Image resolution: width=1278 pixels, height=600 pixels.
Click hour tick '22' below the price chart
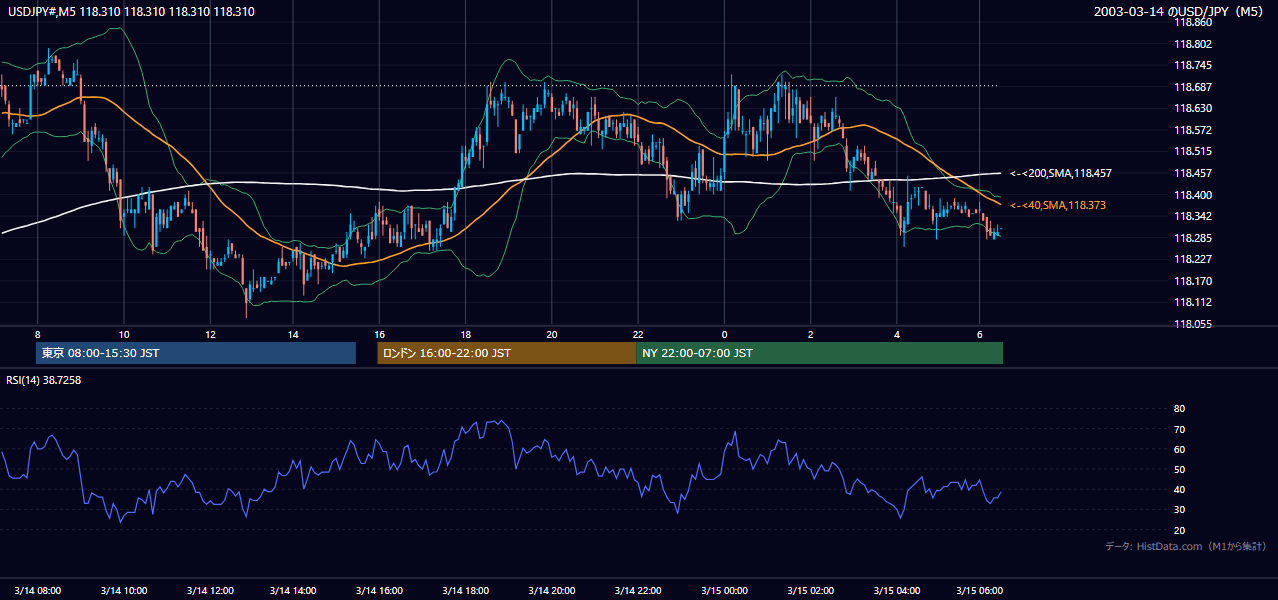637,334
